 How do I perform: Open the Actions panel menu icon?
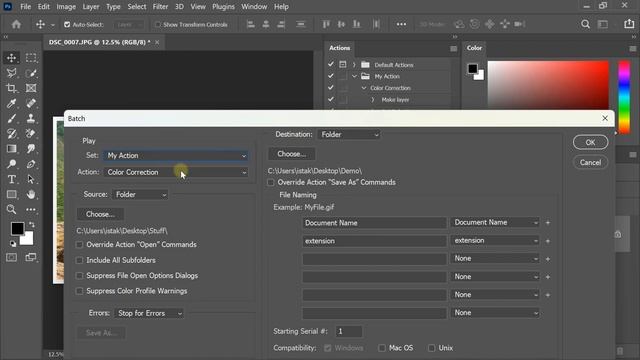pyautogui.click(x=453, y=49)
